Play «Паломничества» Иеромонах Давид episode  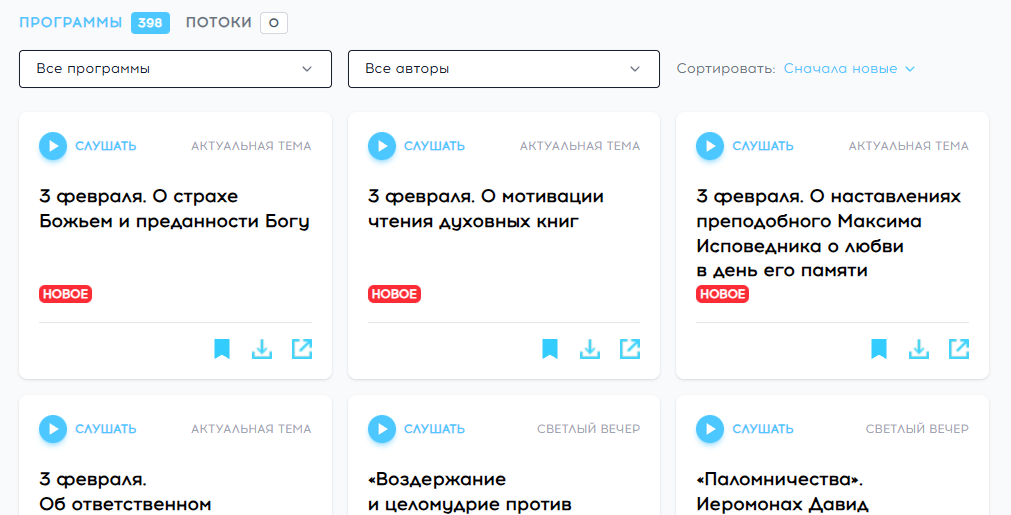(x=710, y=429)
